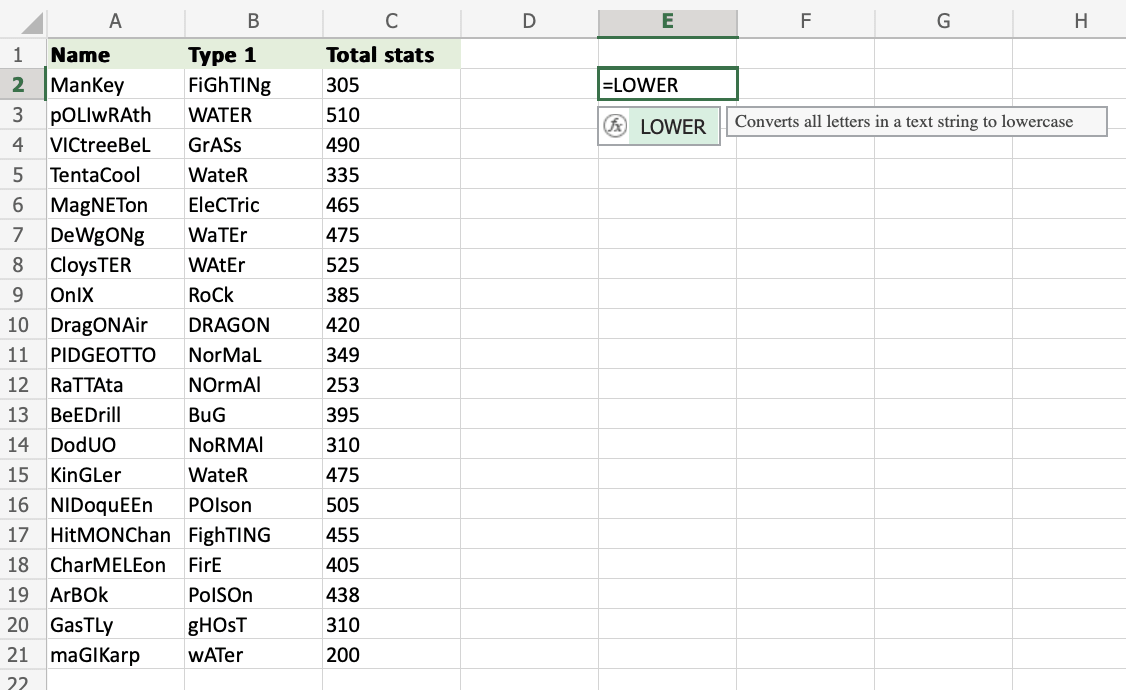Screen dimensions: 1126x690
Task: Click the cell with value 525
Action: (391, 265)
